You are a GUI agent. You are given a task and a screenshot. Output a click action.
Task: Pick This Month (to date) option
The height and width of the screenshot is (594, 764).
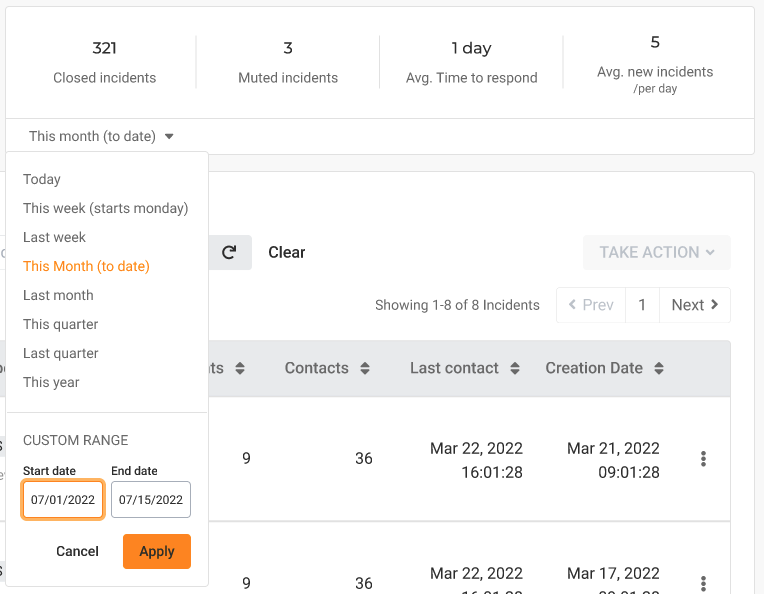click(86, 267)
